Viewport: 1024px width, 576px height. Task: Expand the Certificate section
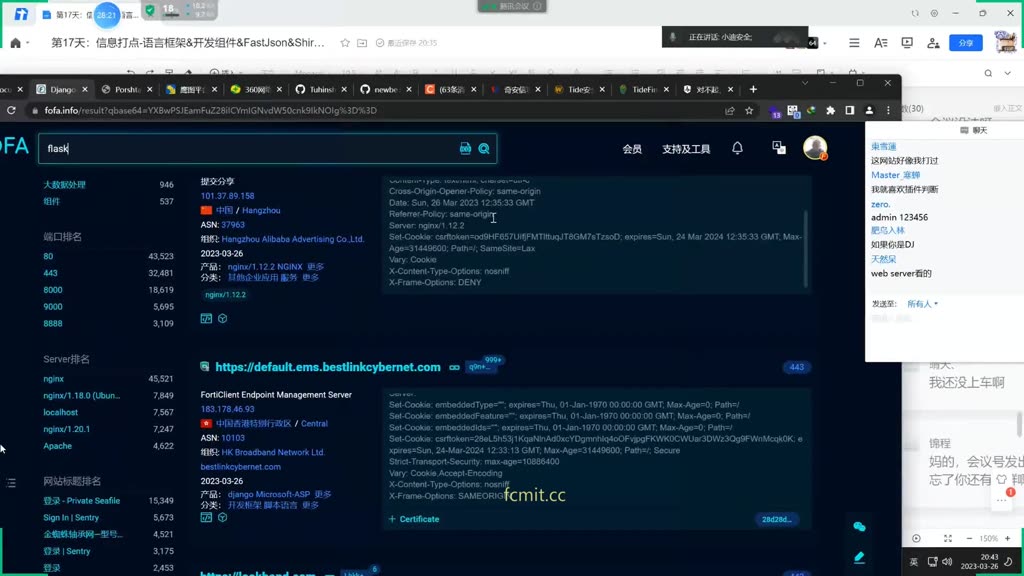point(414,519)
